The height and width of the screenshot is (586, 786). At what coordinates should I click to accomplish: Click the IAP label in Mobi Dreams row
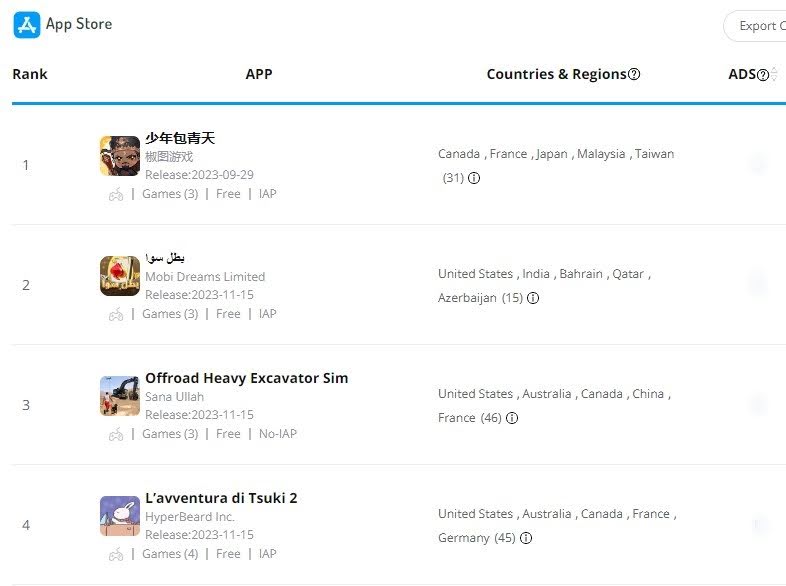[x=268, y=314]
